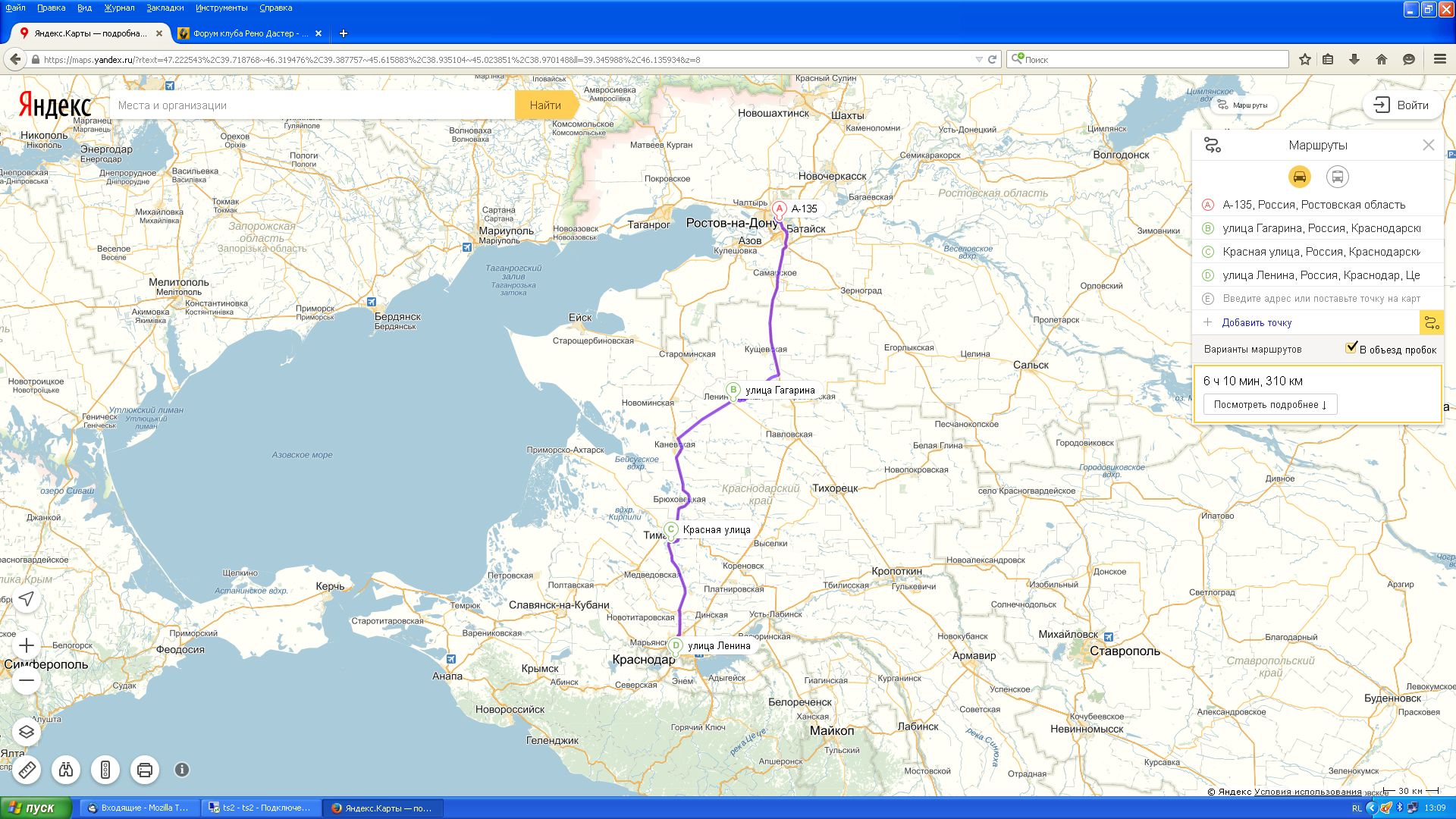Click the Яндекс logo
This screenshot has width=1456, height=819.
click(x=55, y=105)
